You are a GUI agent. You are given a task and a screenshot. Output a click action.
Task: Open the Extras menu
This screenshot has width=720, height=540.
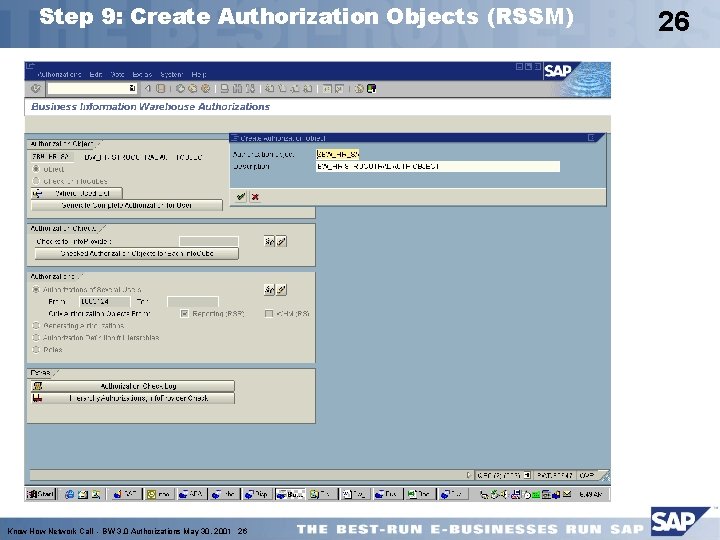coord(142,74)
